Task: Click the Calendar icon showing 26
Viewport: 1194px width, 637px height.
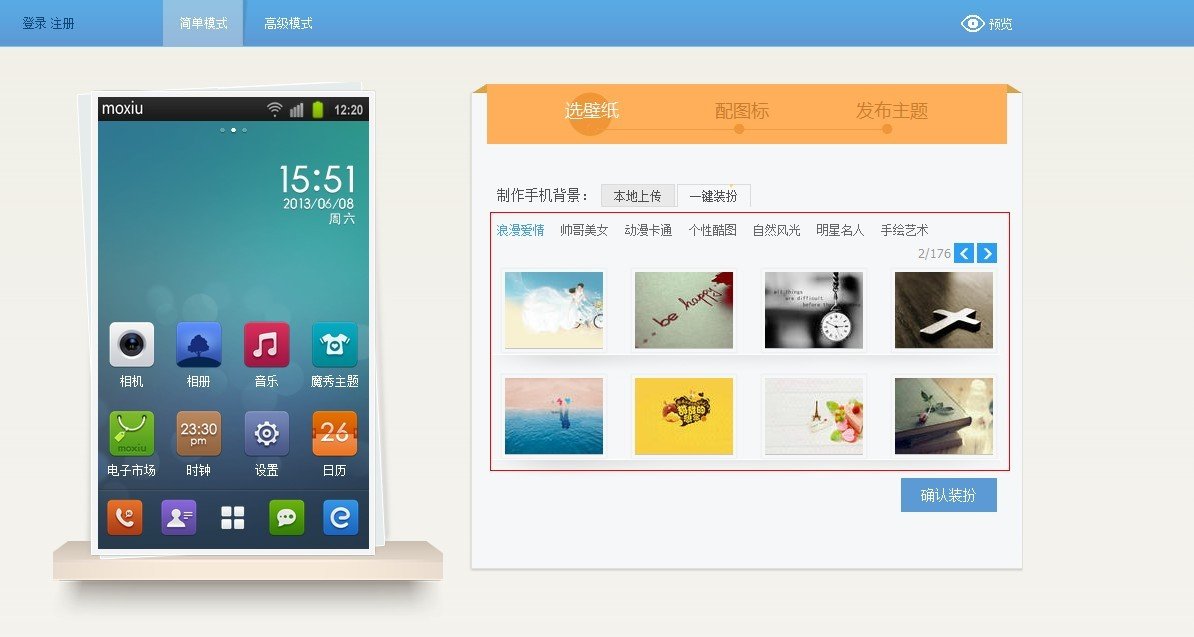Action: [334, 433]
